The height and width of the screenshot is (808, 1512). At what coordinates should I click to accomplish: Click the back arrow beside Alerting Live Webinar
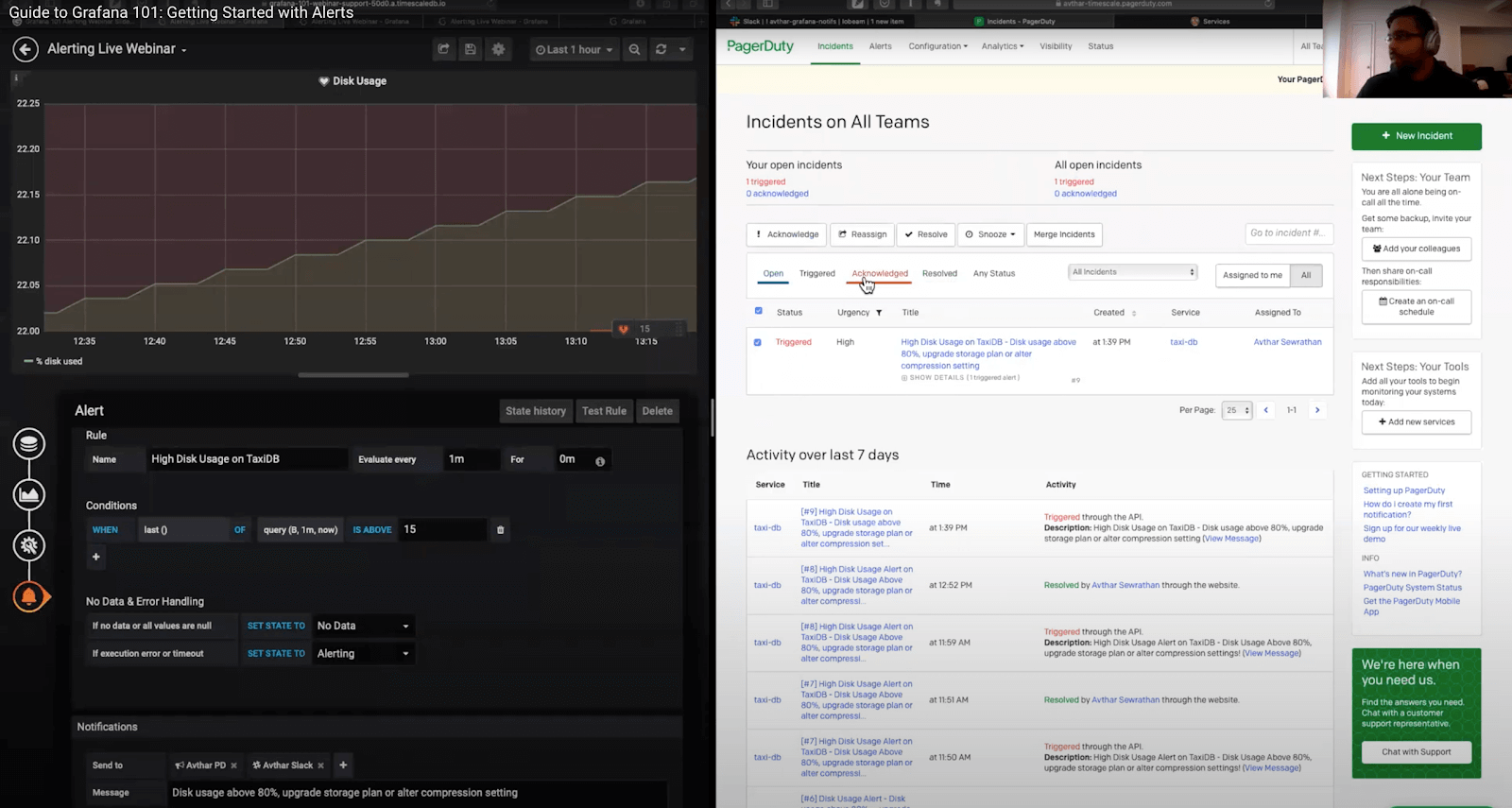click(x=26, y=49)
